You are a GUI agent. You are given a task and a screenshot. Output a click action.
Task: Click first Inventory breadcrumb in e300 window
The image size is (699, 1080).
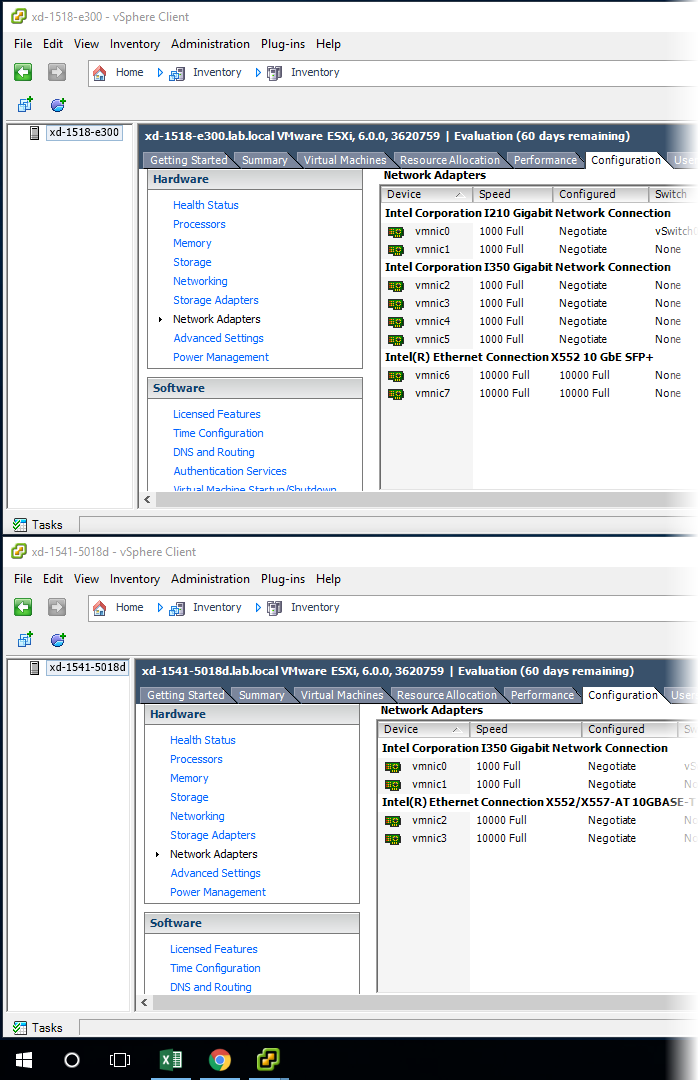click(x=217, y=72)
